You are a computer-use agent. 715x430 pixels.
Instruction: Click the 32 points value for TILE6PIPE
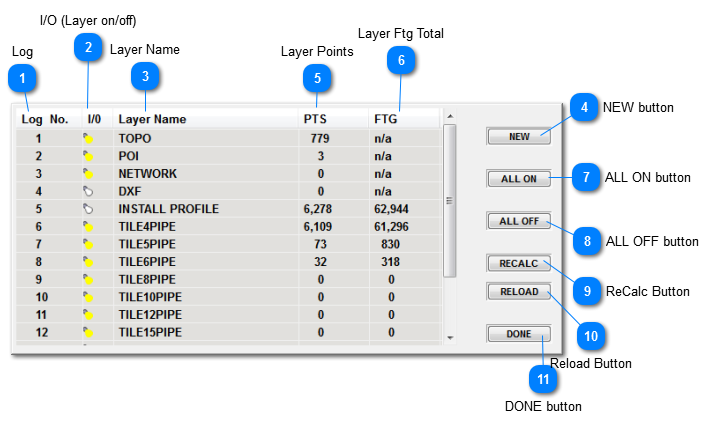coord(321,262)
